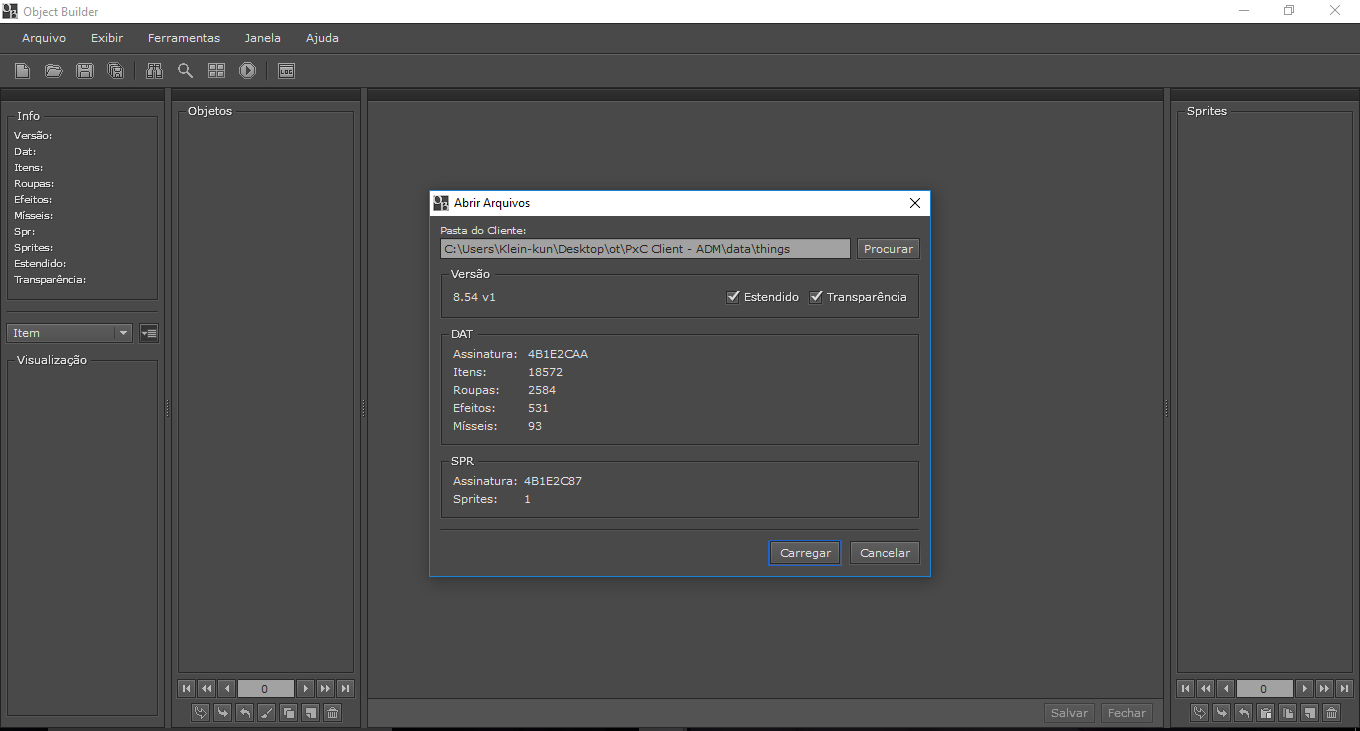Click fast-forward double-arrow in Sprites panel
The image size is (1360, 731).
pyautogui.click(x=1324, y=688)
